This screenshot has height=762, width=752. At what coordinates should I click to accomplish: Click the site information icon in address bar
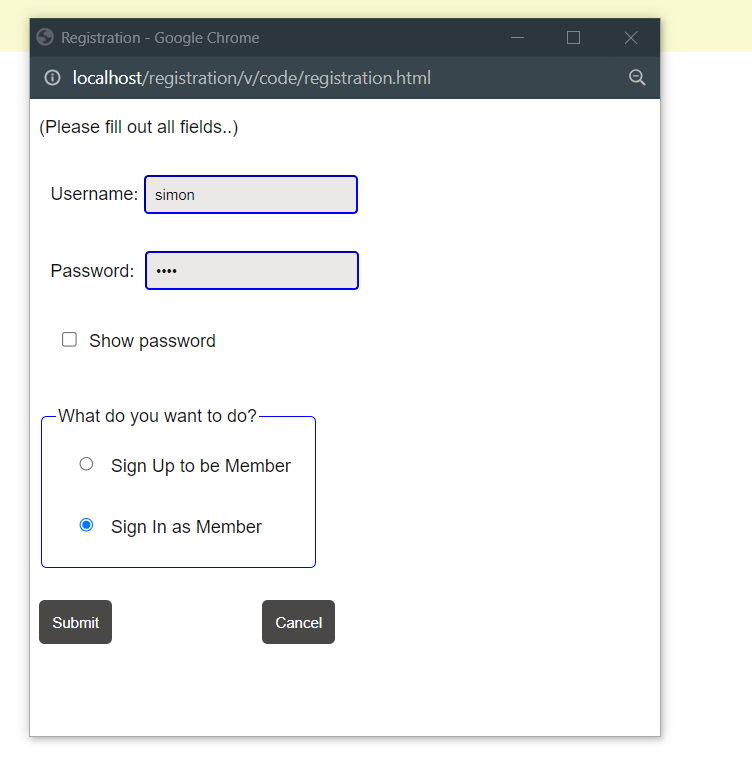52,78
